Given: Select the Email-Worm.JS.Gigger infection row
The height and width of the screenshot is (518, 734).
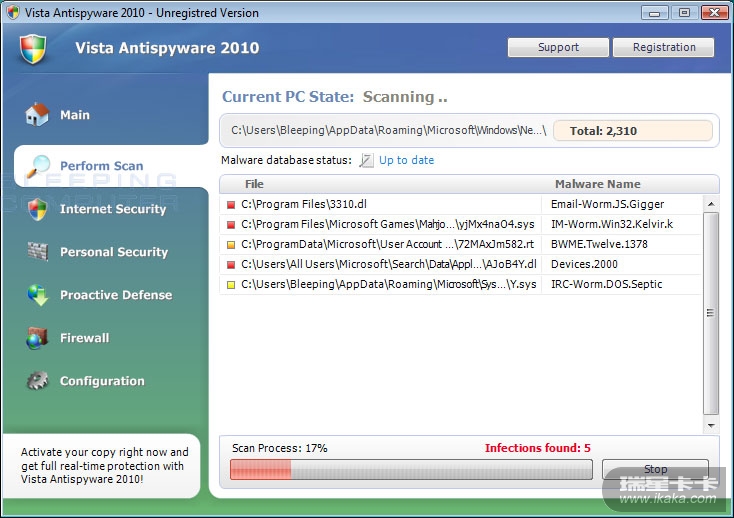Looking at the screenshot, I should [460, 204].
